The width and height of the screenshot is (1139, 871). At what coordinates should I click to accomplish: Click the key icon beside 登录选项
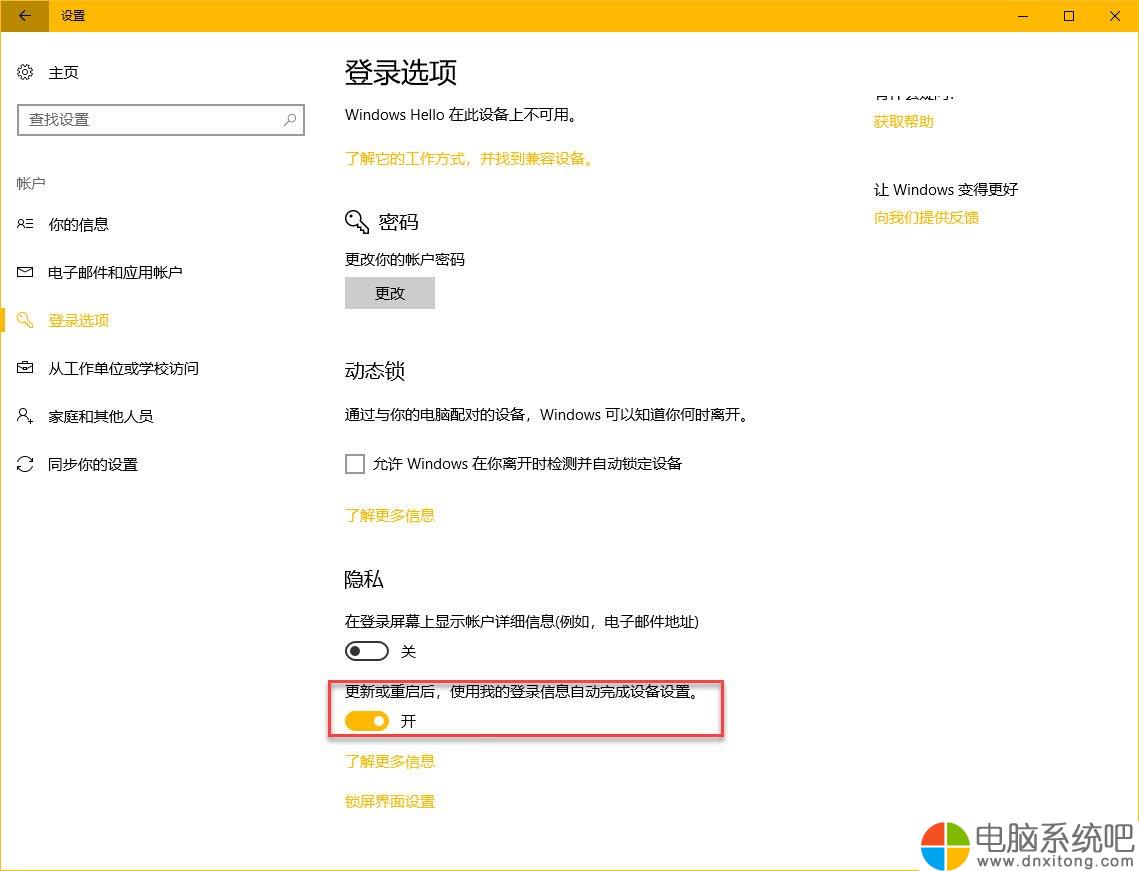click(x=25, y=320)
